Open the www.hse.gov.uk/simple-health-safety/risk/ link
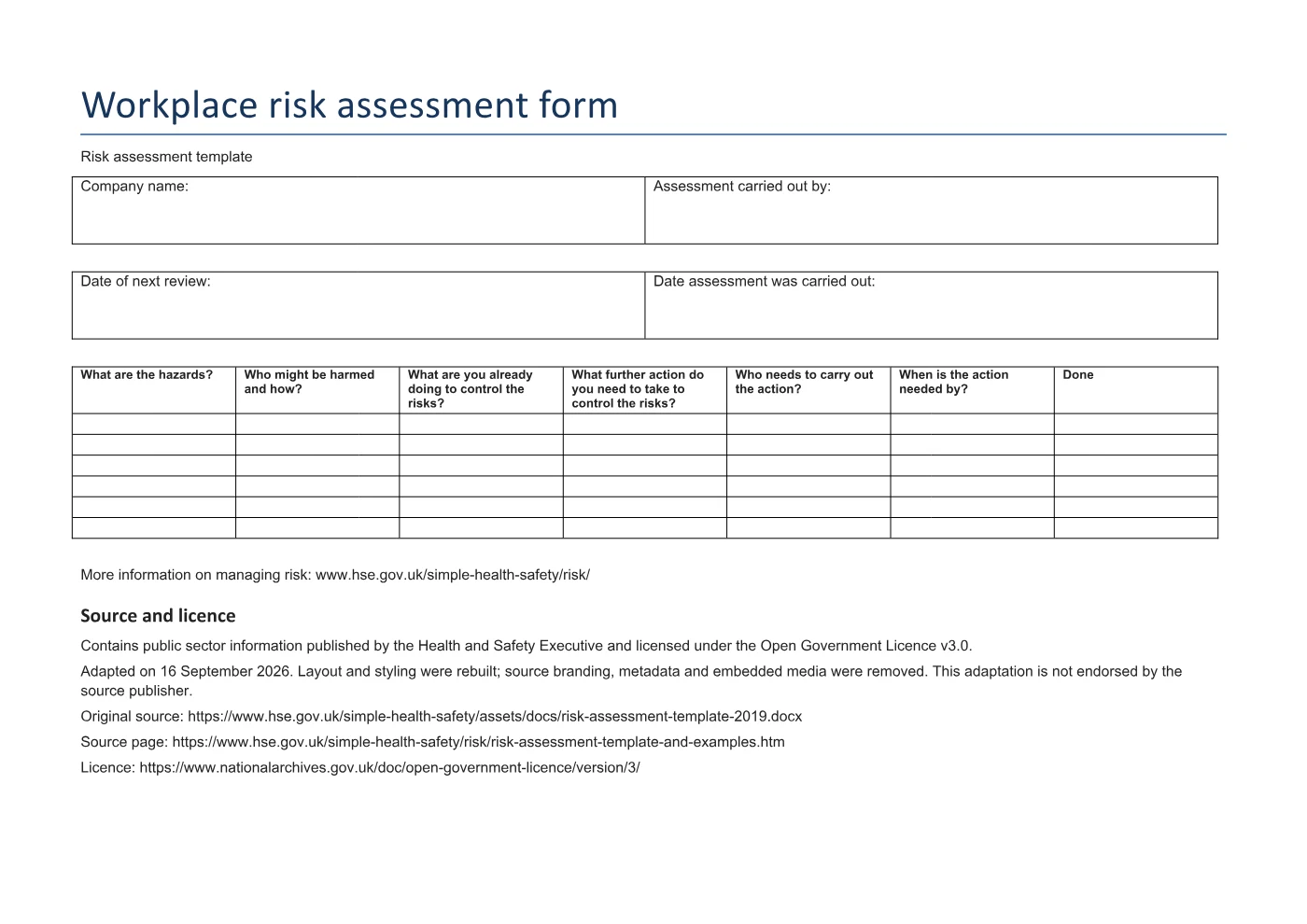The width and height of the screenshot is (1307, 924). tap(453, 575)
